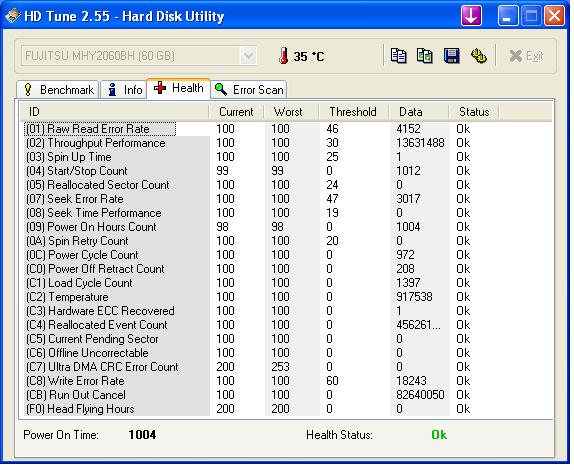
Task: Minimize the HD Tune window
Action: (507, 16)
